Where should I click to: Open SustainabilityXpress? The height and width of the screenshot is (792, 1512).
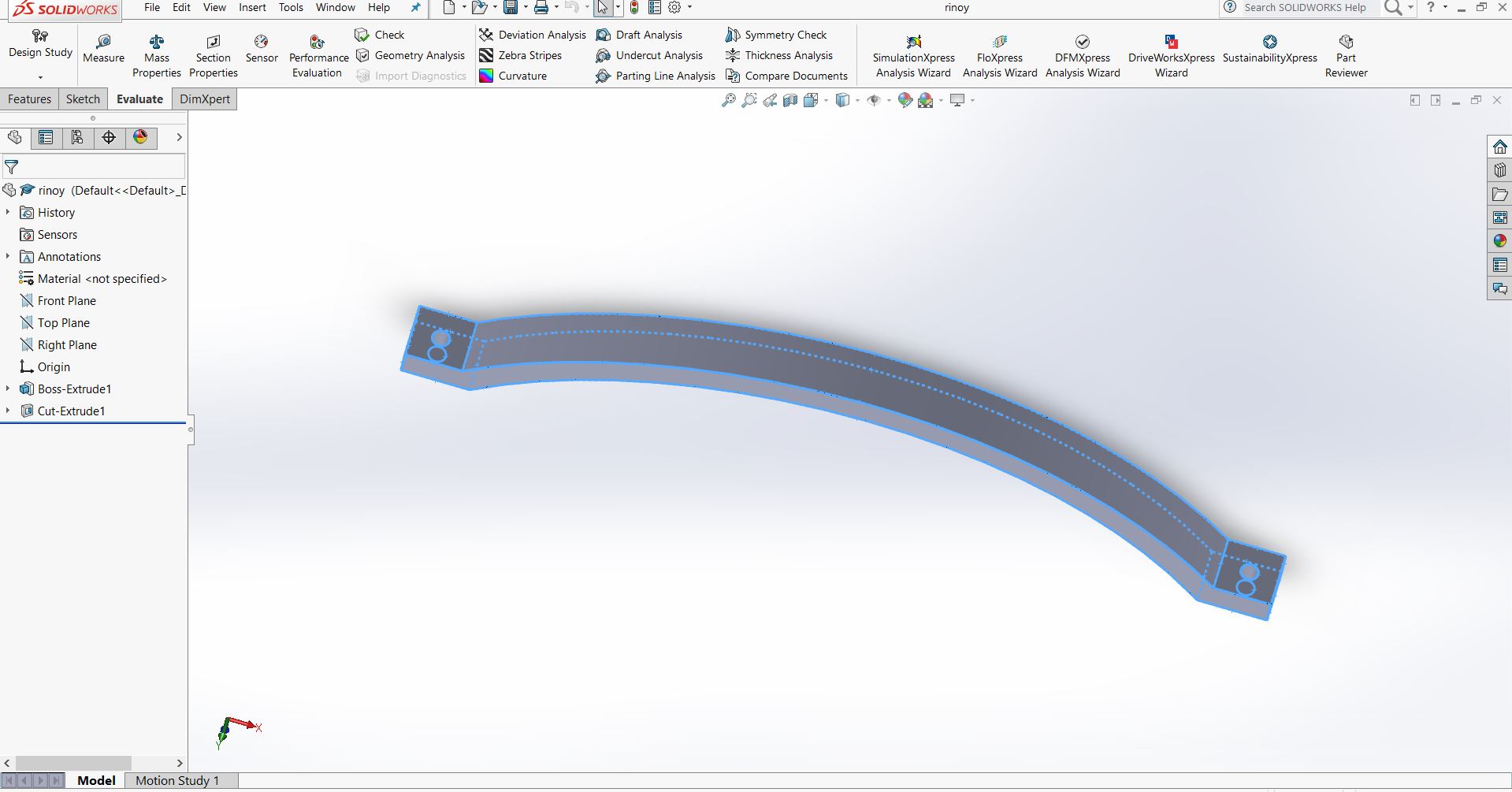pos(1269,49)
